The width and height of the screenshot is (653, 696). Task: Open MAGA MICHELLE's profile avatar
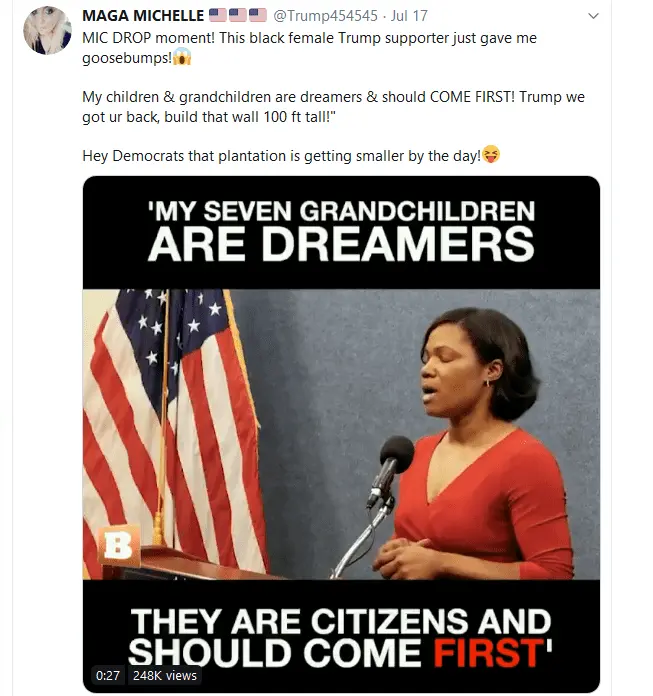(47, 31)
